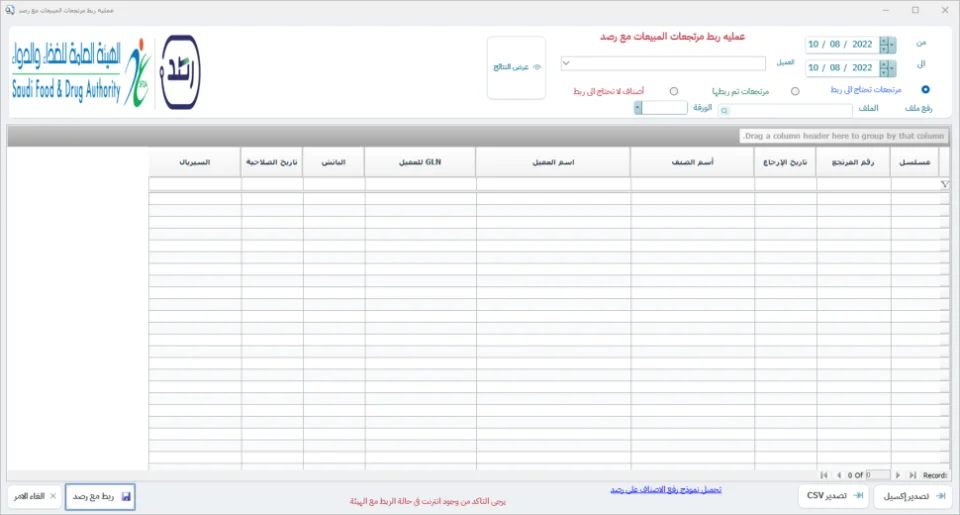Viewport: 960px width, 515px height.
Task: Sort by تاريخ الإرجاع column header
Action: [785, 162]
